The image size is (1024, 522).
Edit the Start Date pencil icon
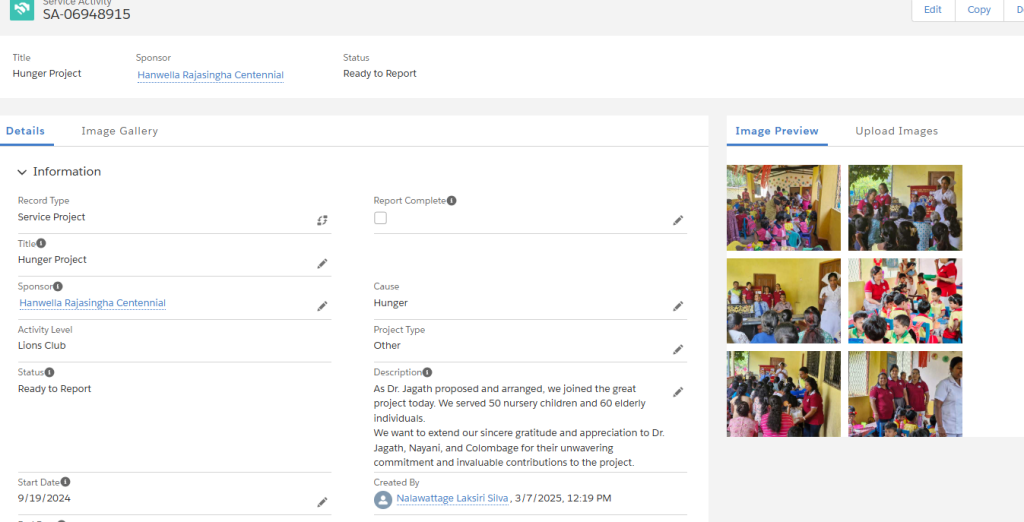pos(322,502)
